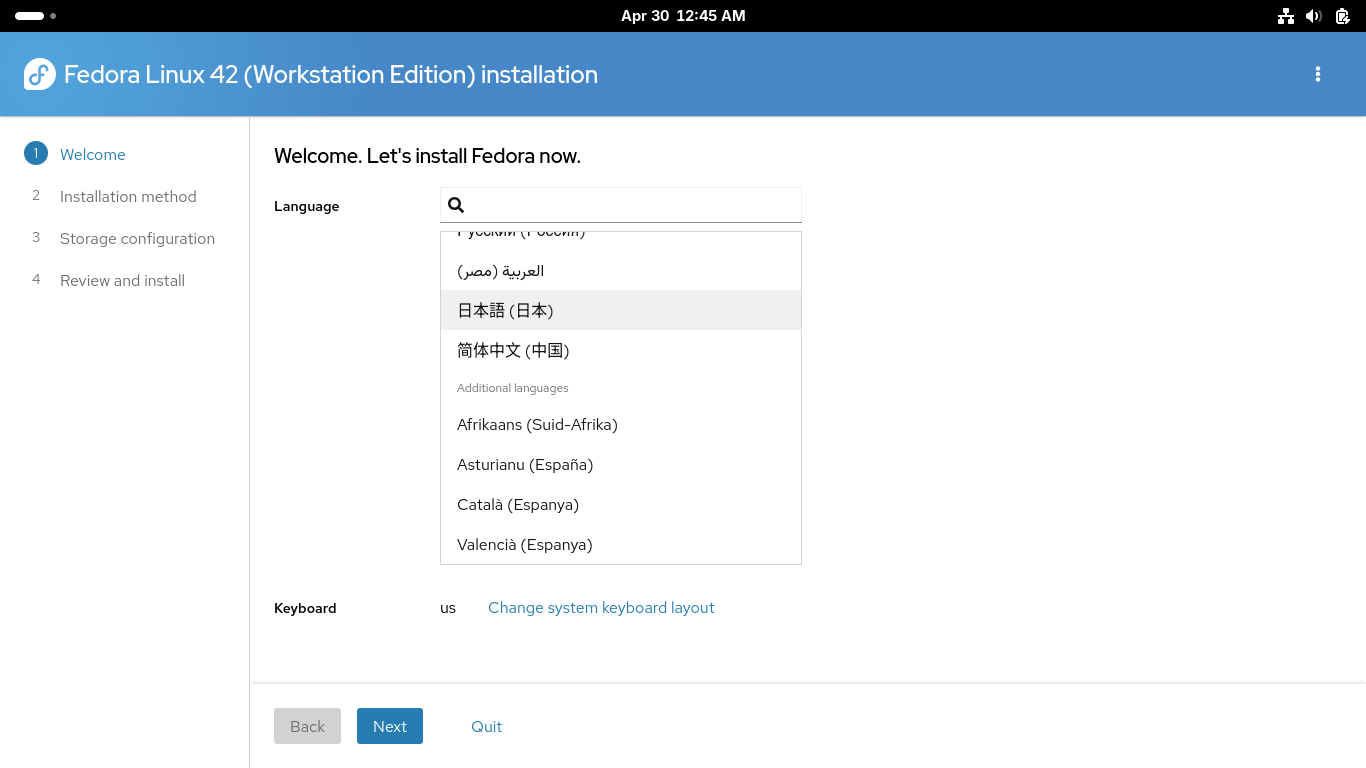This screenshot has height=768, width=1366.
Task: Click the Fedora logo icon
Action: coord(40,74)
